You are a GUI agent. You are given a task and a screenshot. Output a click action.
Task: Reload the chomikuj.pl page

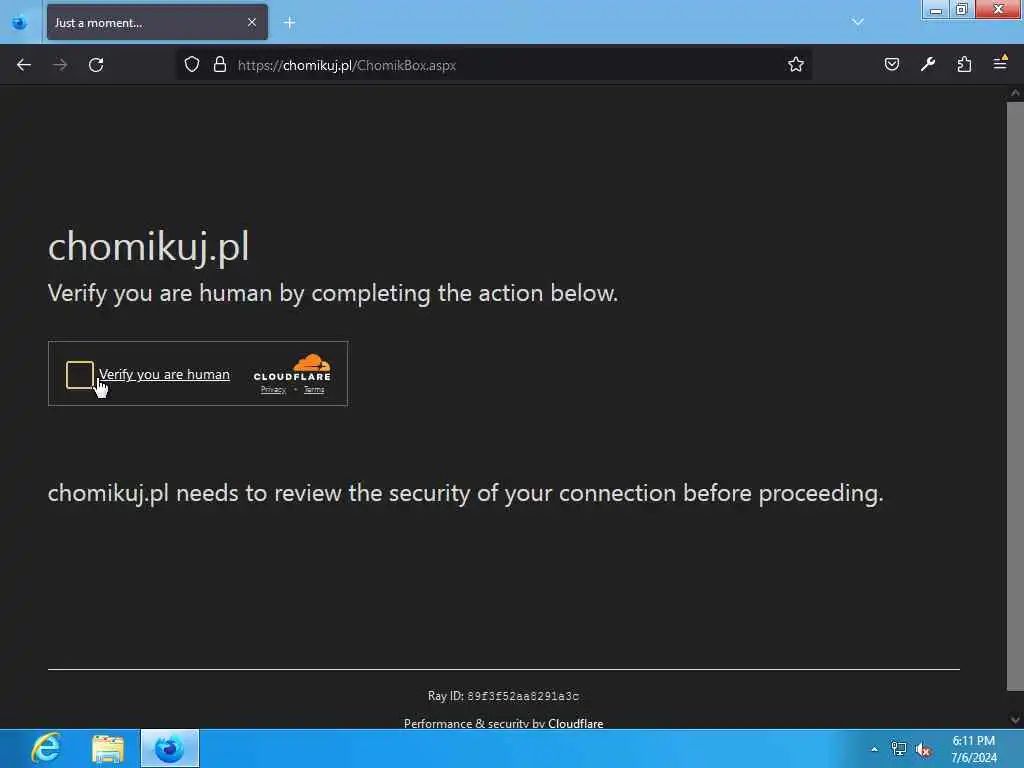point(96,65)
